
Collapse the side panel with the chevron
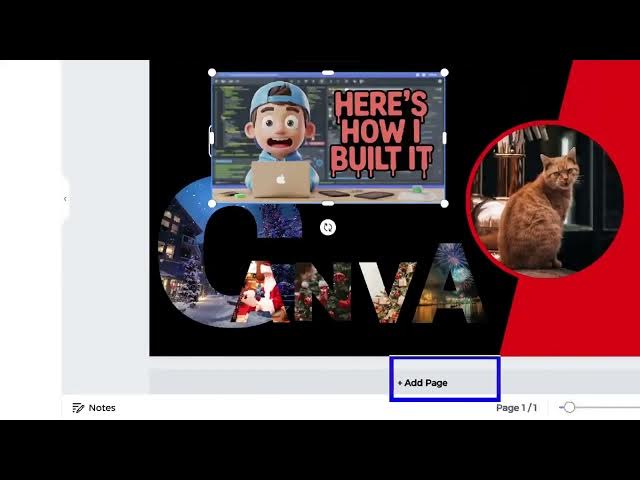(65, 199)
